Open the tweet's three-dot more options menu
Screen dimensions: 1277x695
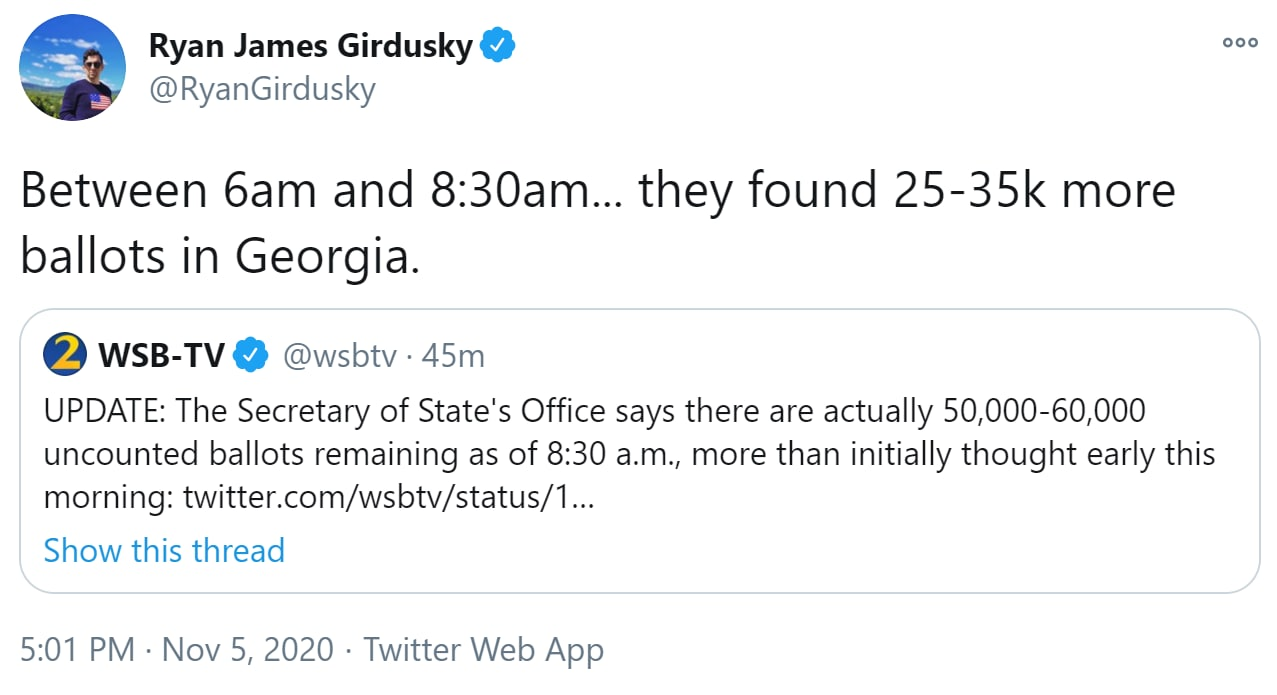(1239, 42)
